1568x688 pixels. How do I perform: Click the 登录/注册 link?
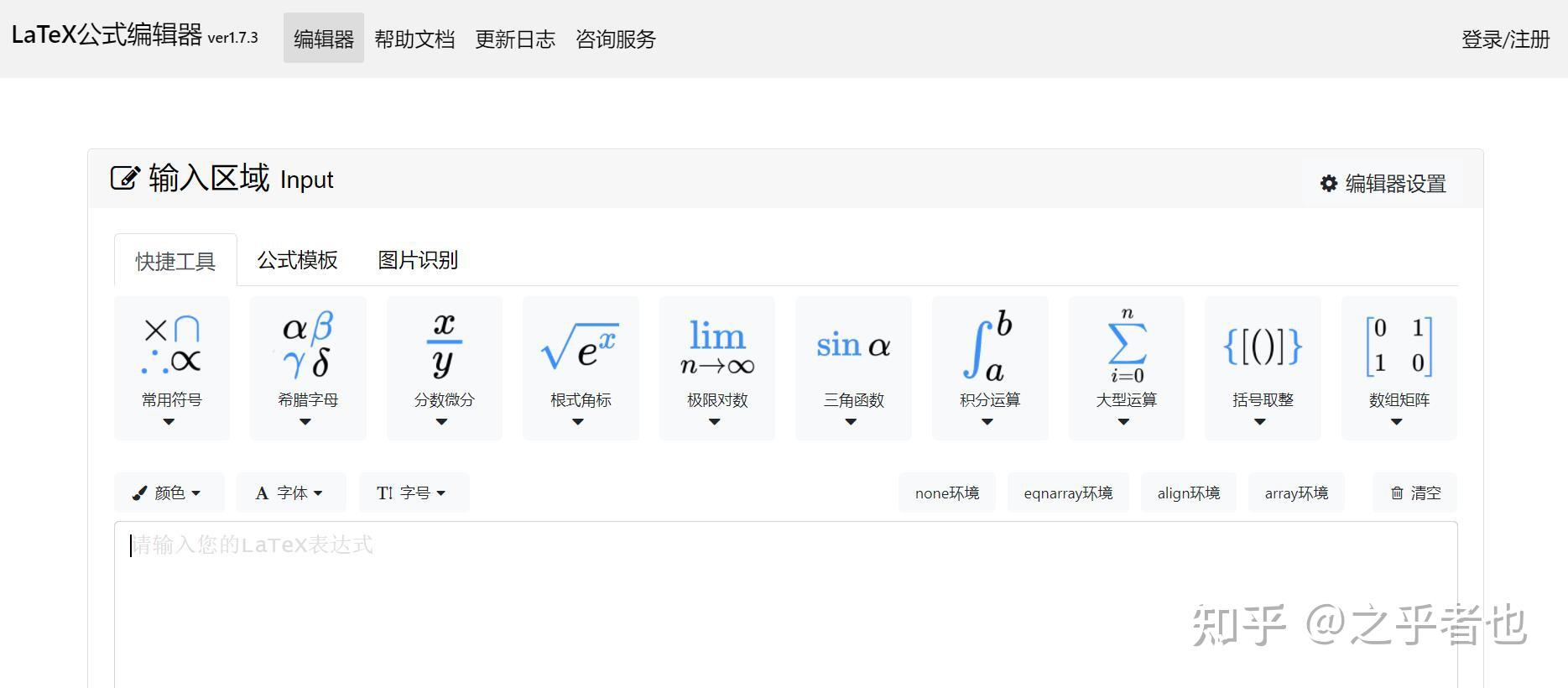tap(1505, 39)
